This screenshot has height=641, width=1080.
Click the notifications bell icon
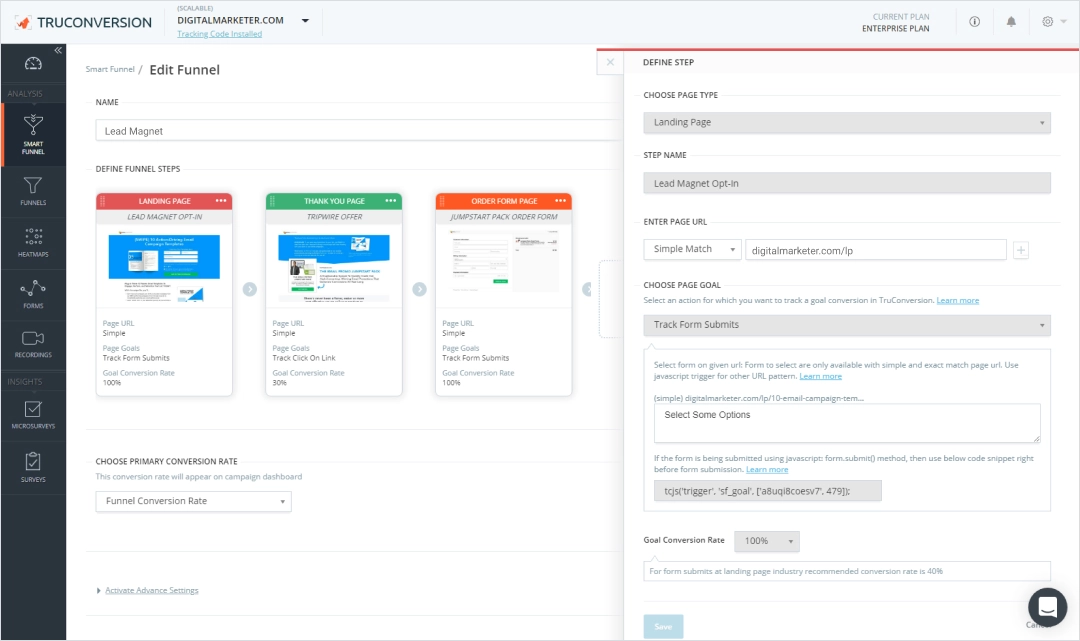click(x=1011, y=21)
